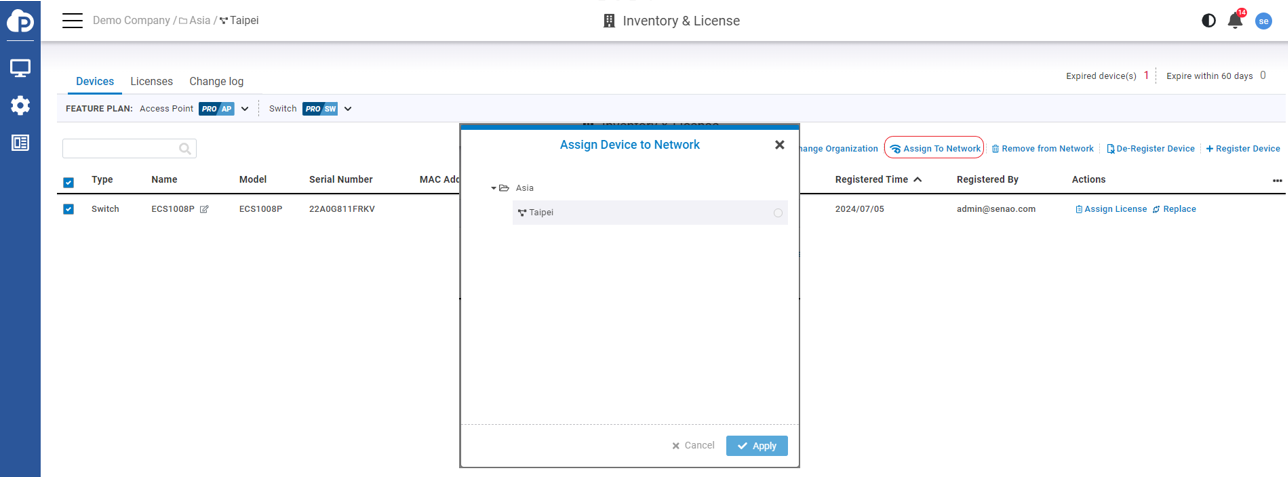Open the table column options ellipsis
The height and width of the screenshot is (477, 1288).
coord(1277,180)
